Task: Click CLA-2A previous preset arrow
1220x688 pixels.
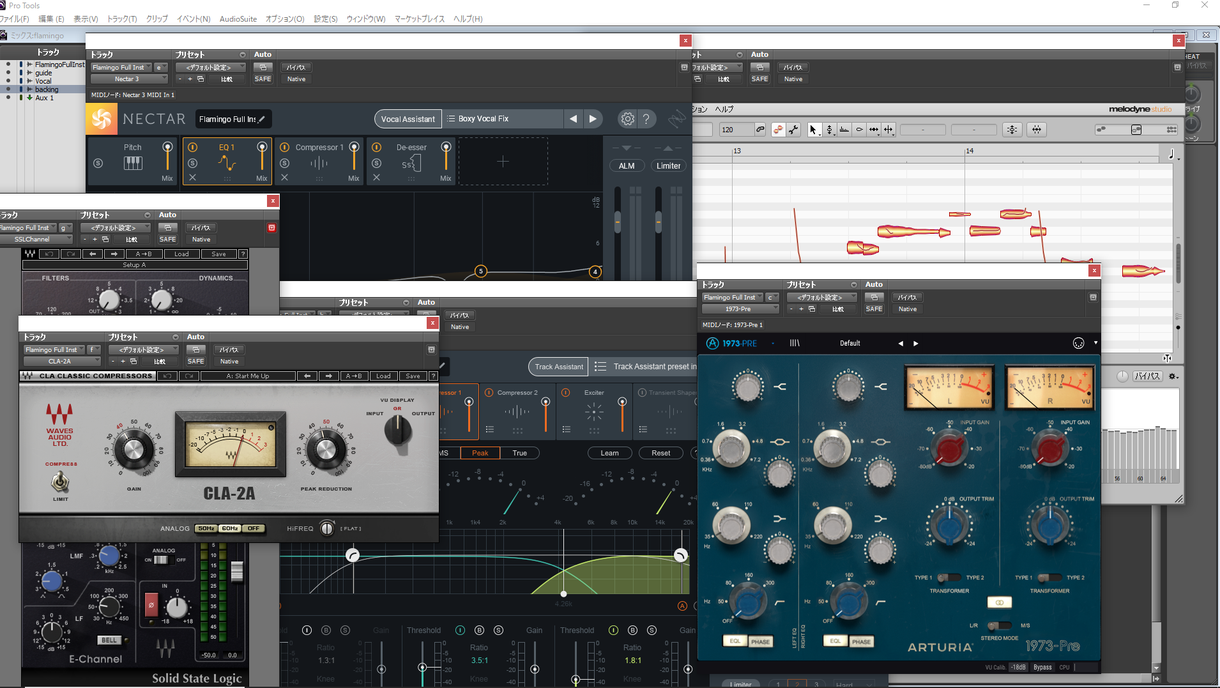Action: (x=306, y=376)
